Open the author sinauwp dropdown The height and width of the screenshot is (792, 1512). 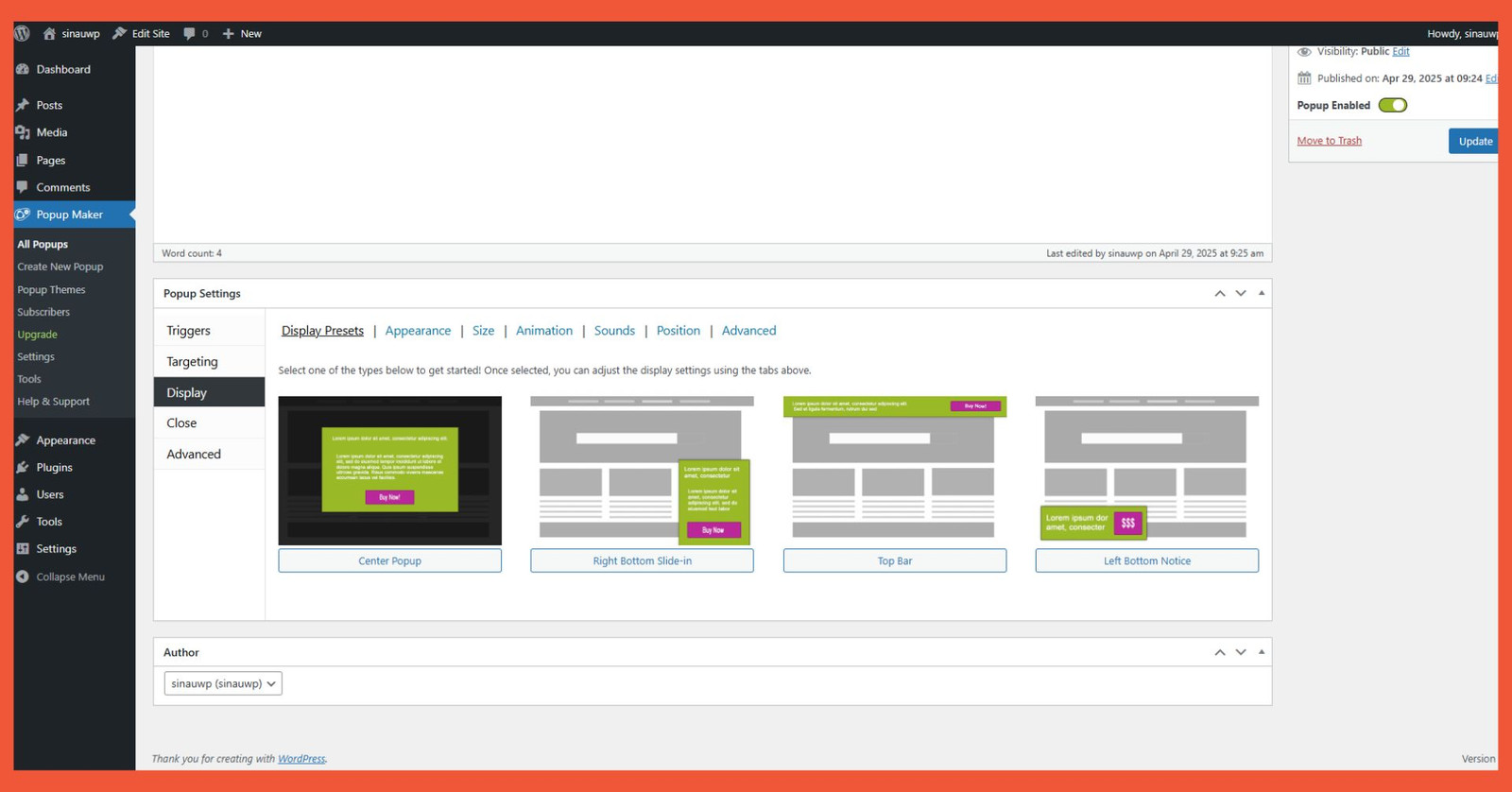[x=223, y=683]
